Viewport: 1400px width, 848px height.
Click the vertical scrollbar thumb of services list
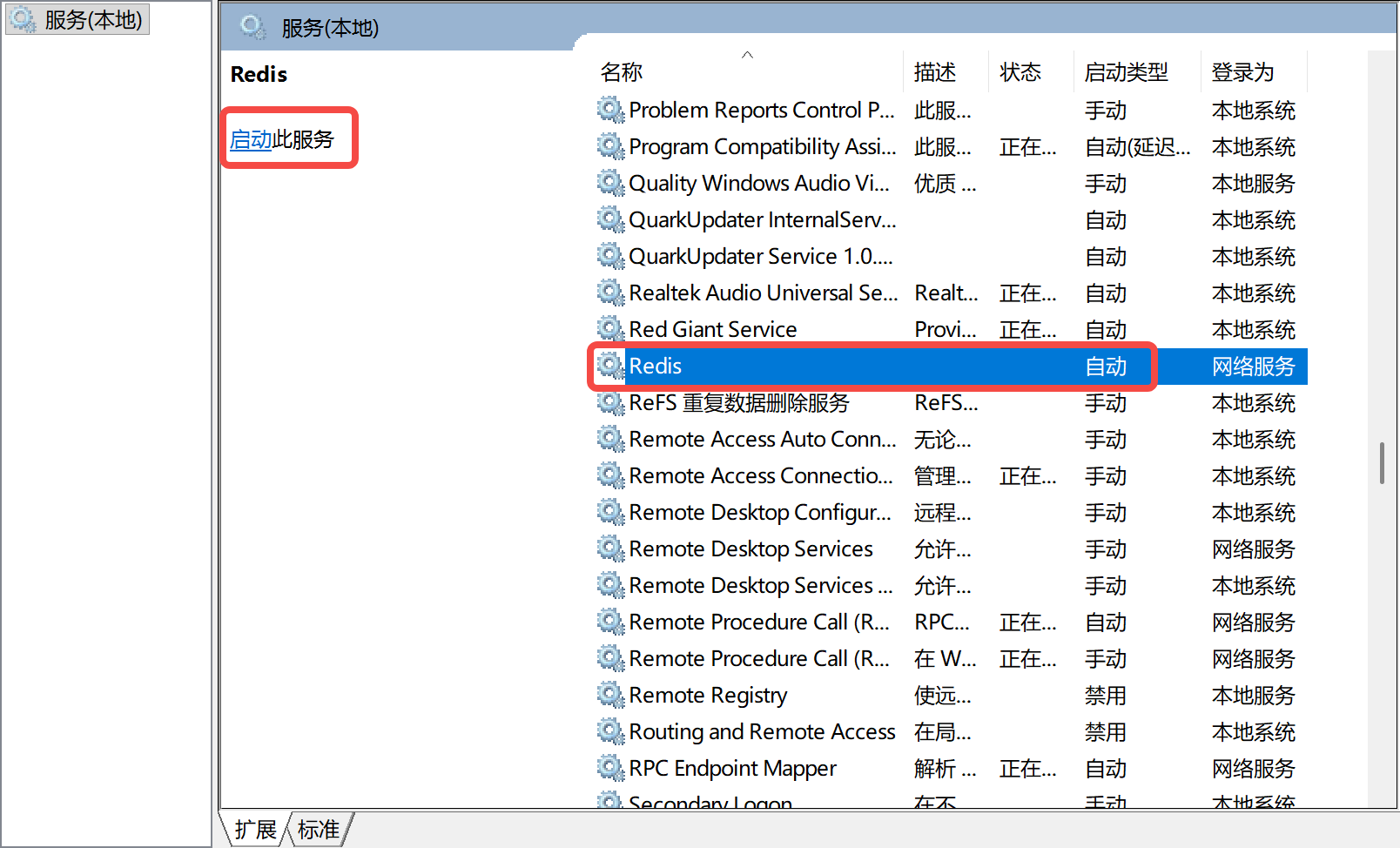(x=1382, y=463)
